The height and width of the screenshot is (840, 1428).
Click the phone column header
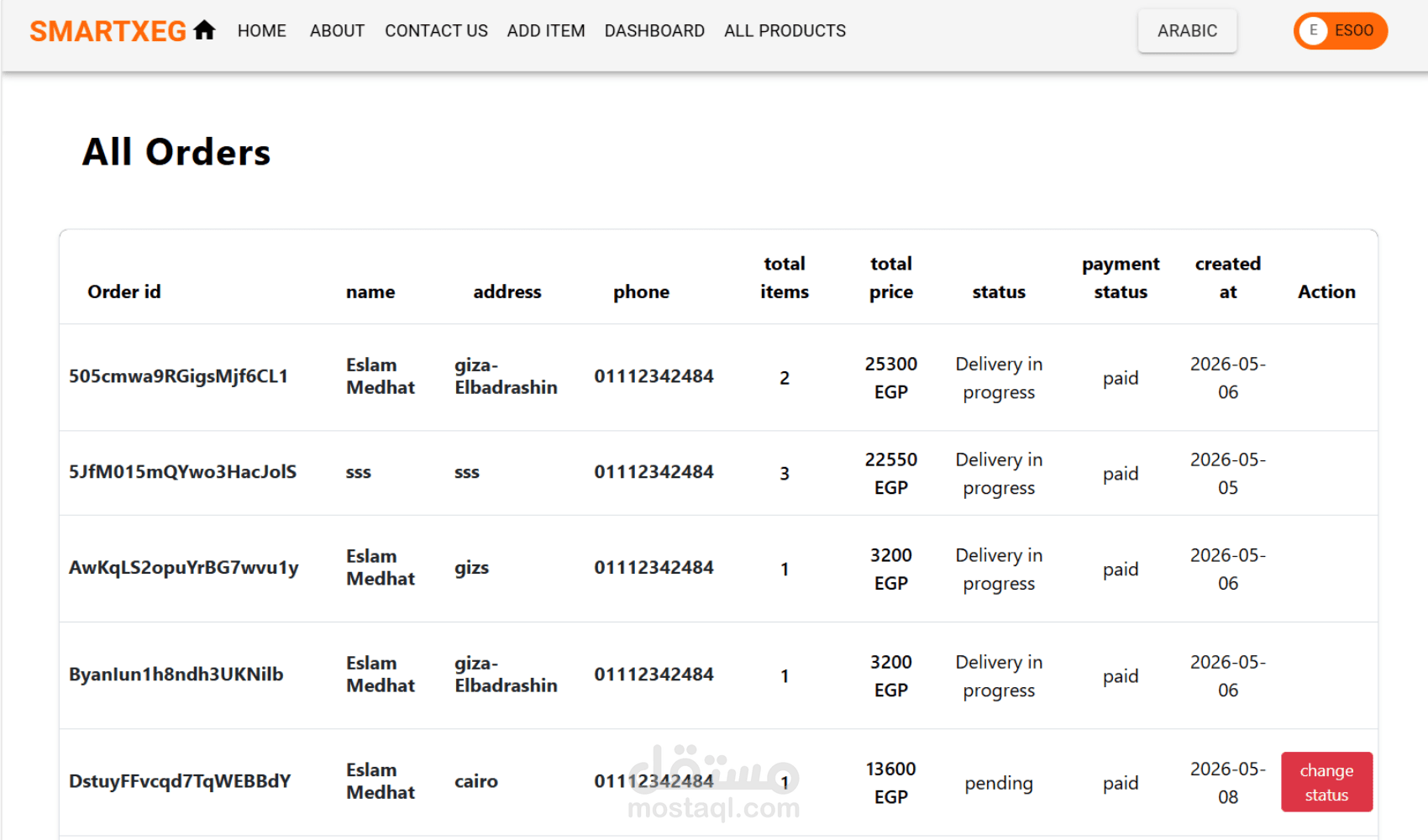click(641, 291)
